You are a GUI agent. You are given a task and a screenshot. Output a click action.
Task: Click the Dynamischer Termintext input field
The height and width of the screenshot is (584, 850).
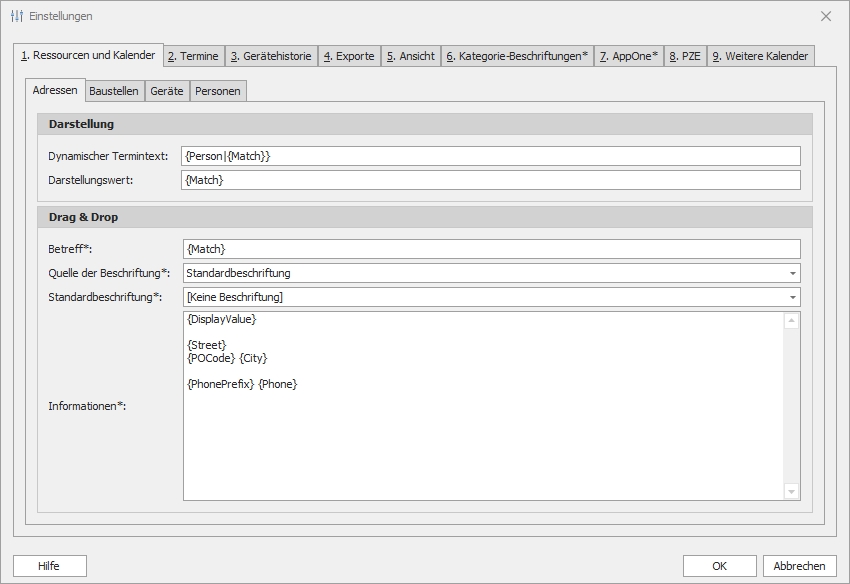pos(491,156)
